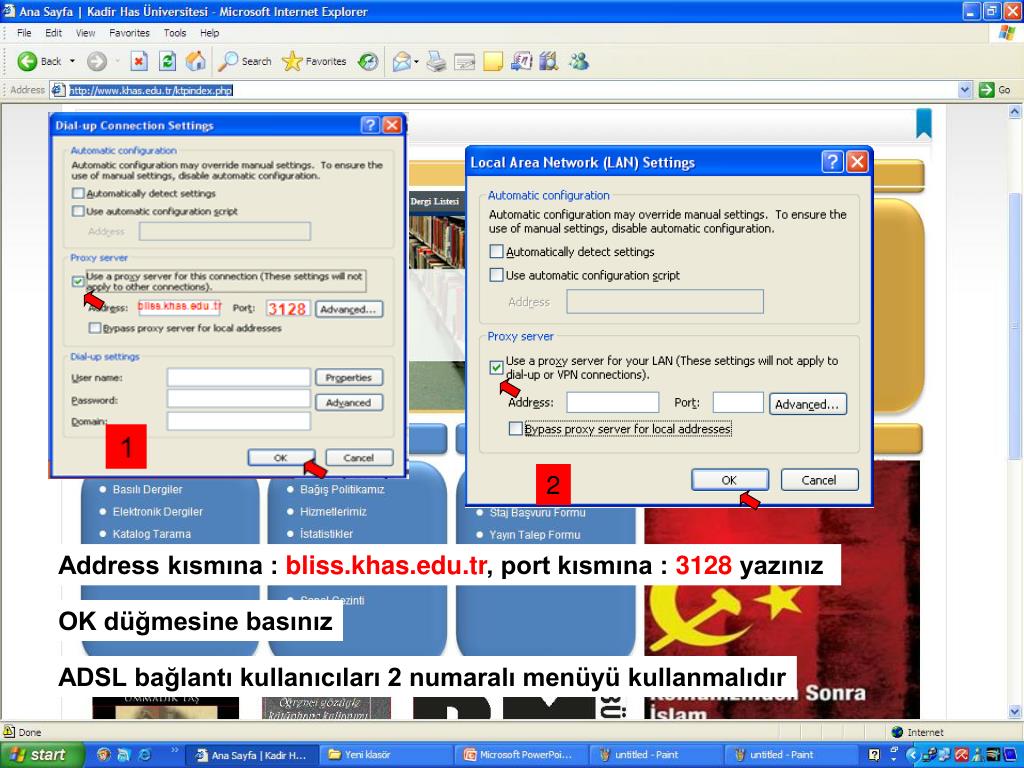The image size is (1024, 768).
Task: Click the page icon beside the address URL
Action: [x=58, y=90]
